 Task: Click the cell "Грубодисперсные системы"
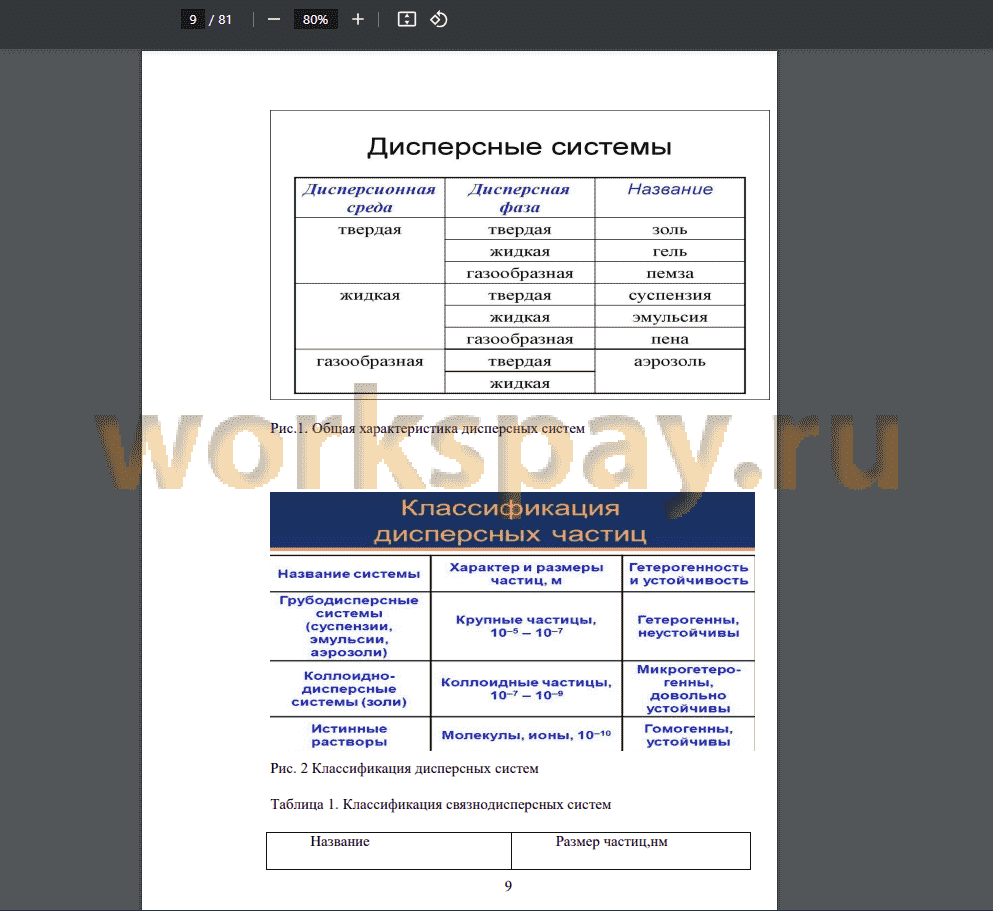tap(349, 626)
